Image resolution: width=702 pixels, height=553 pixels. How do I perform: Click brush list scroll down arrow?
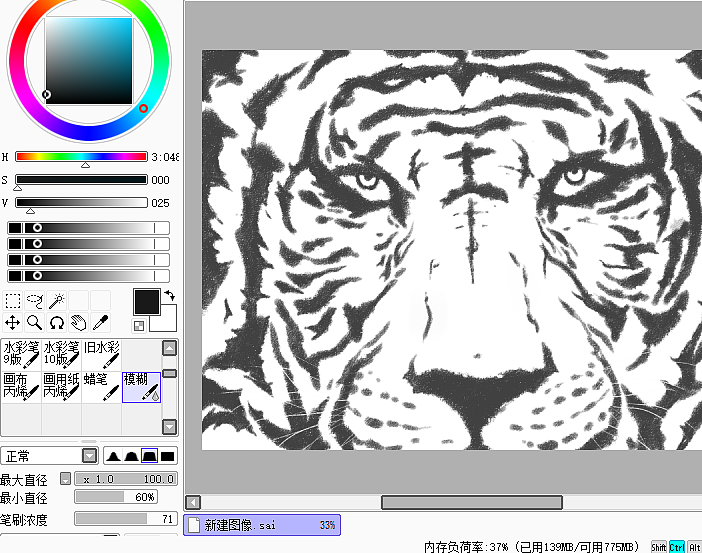169,427
